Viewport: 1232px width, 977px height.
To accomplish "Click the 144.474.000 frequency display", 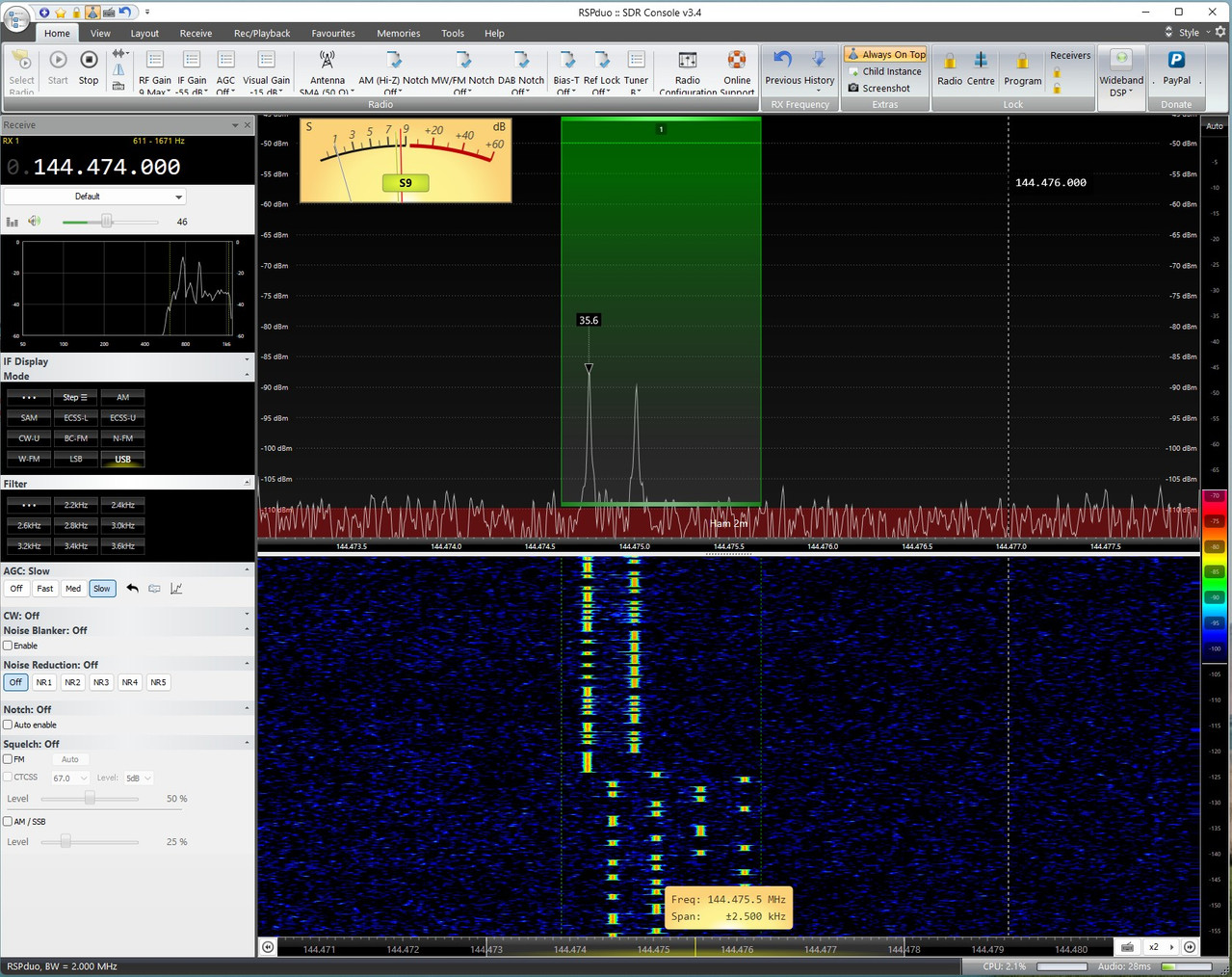I will point(106,168).
